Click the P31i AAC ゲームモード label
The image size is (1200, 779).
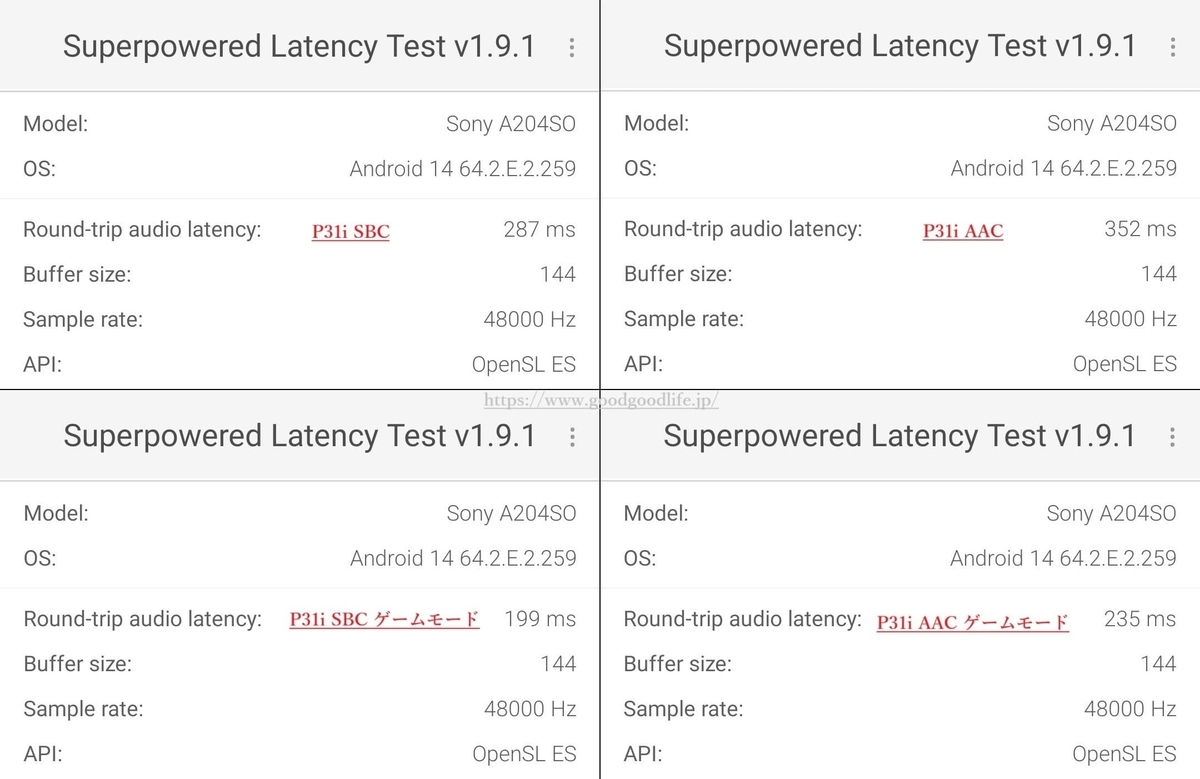[x=972, y=622]
